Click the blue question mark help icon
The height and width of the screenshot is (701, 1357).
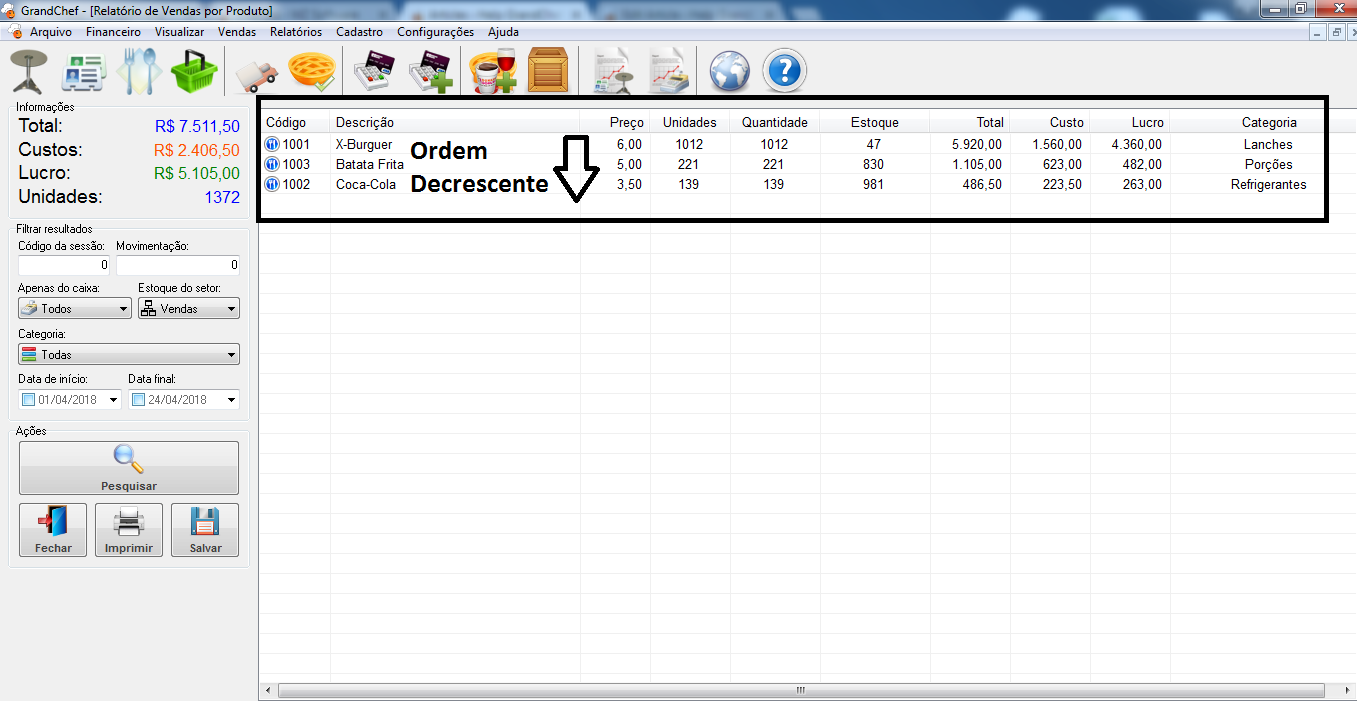click(x=784, y=72)
